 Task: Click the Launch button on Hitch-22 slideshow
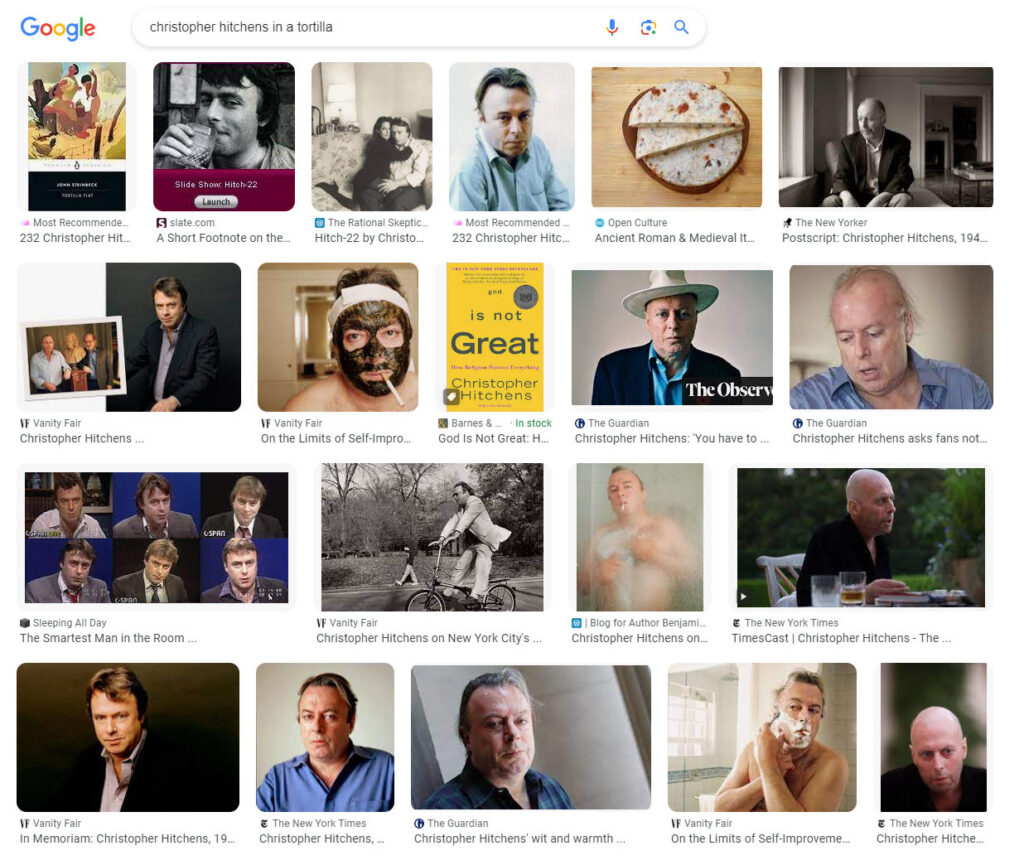click(x=216, y=201)
